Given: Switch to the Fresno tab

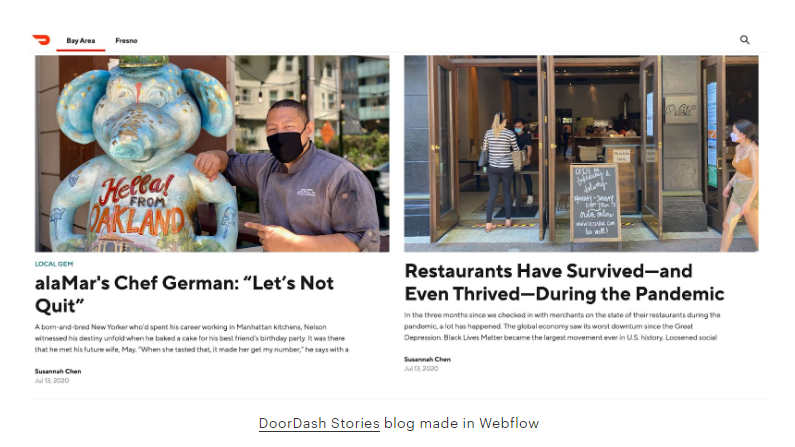Looking at the screenshot, I should coord(126,41).
